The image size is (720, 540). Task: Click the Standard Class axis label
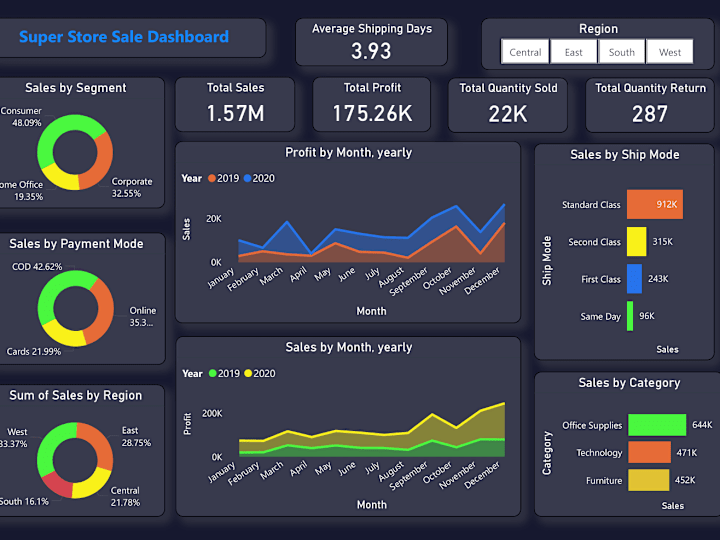[x=591, y=205]
